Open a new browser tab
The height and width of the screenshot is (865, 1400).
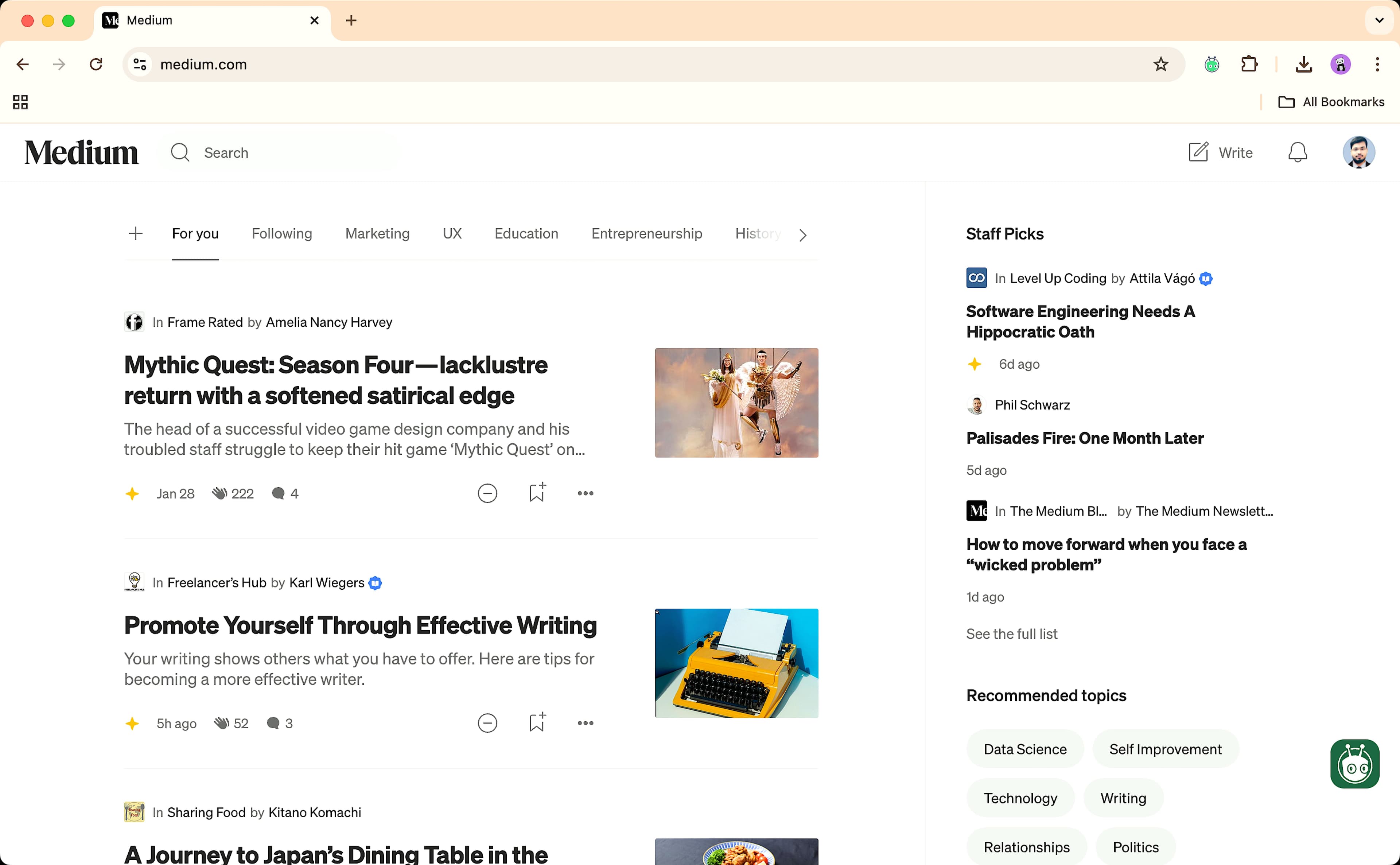click(x=351, y=20)
